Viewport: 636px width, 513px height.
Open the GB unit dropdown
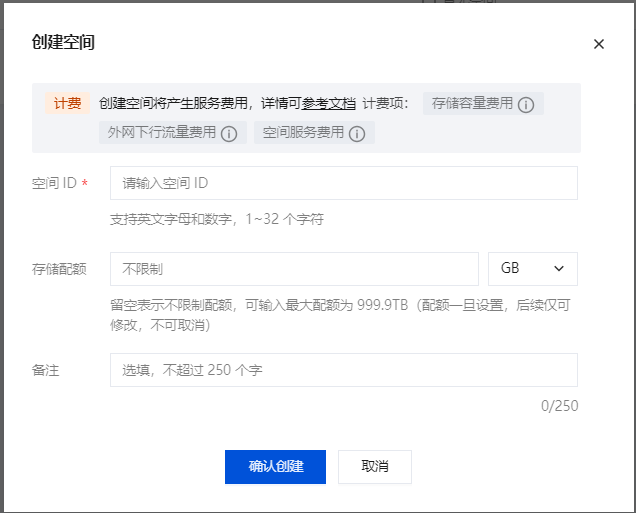tap(533, 269)
